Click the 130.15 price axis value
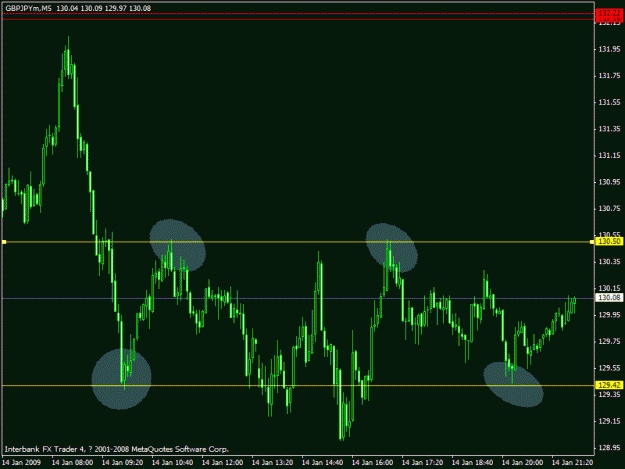The height and width of the screenshot is (469, 625). (609, 288)
